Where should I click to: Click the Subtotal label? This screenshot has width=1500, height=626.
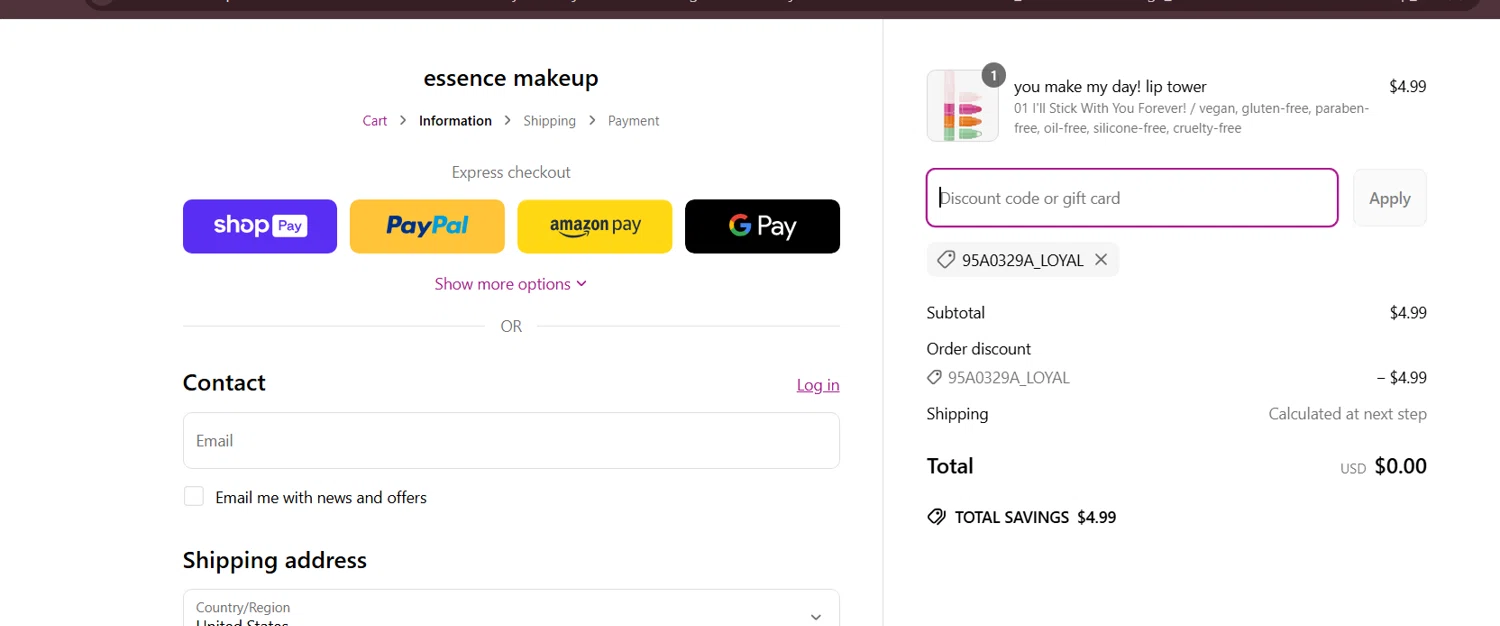click(x=956, y=313)
